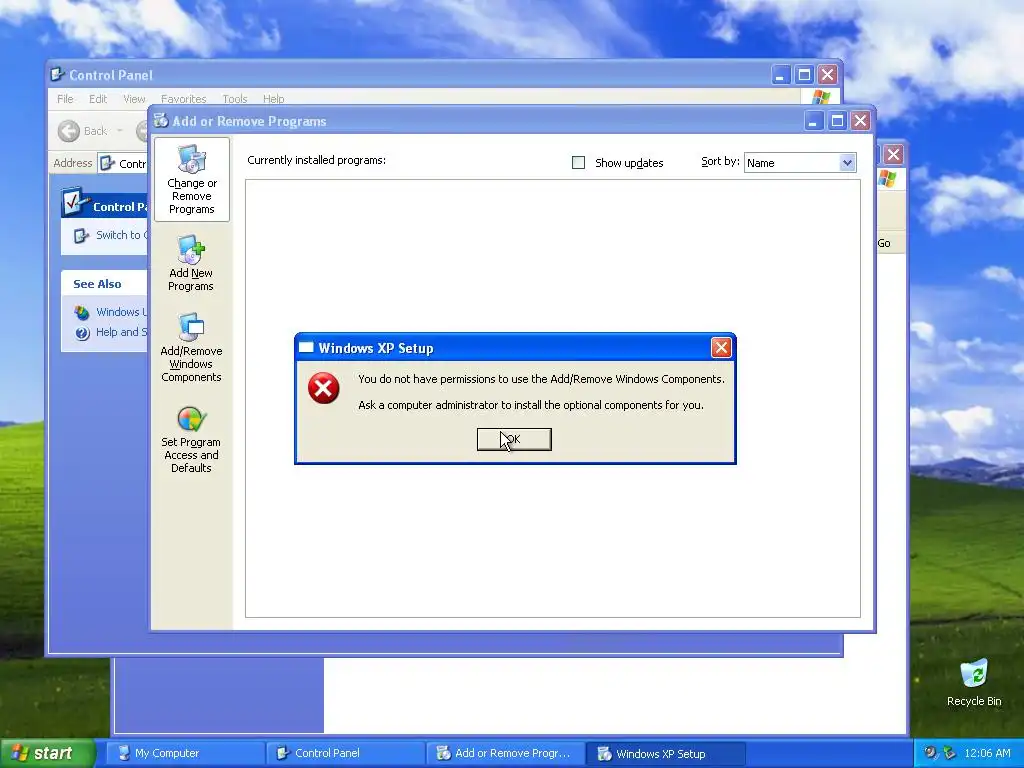The height and width of the screenshot is (768, 1024).
Task: Maximize the Control Panel window
Action: (x=804, y=74)
